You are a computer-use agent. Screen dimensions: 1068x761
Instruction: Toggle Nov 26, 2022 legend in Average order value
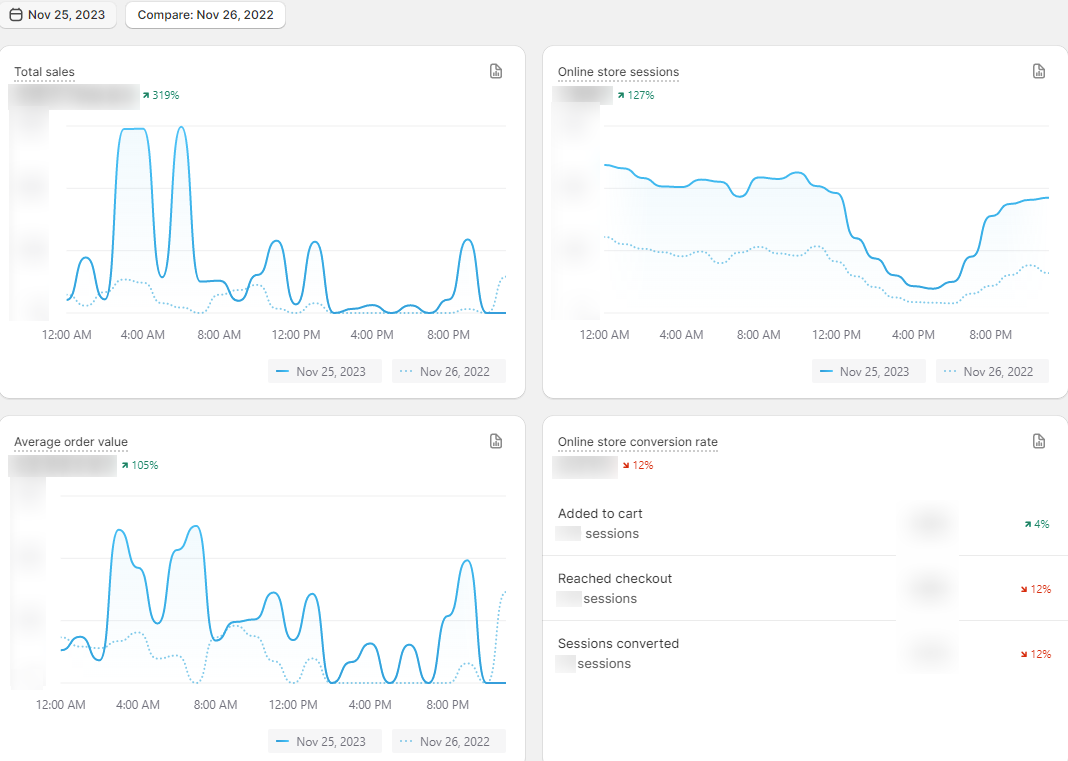point(448,741)
